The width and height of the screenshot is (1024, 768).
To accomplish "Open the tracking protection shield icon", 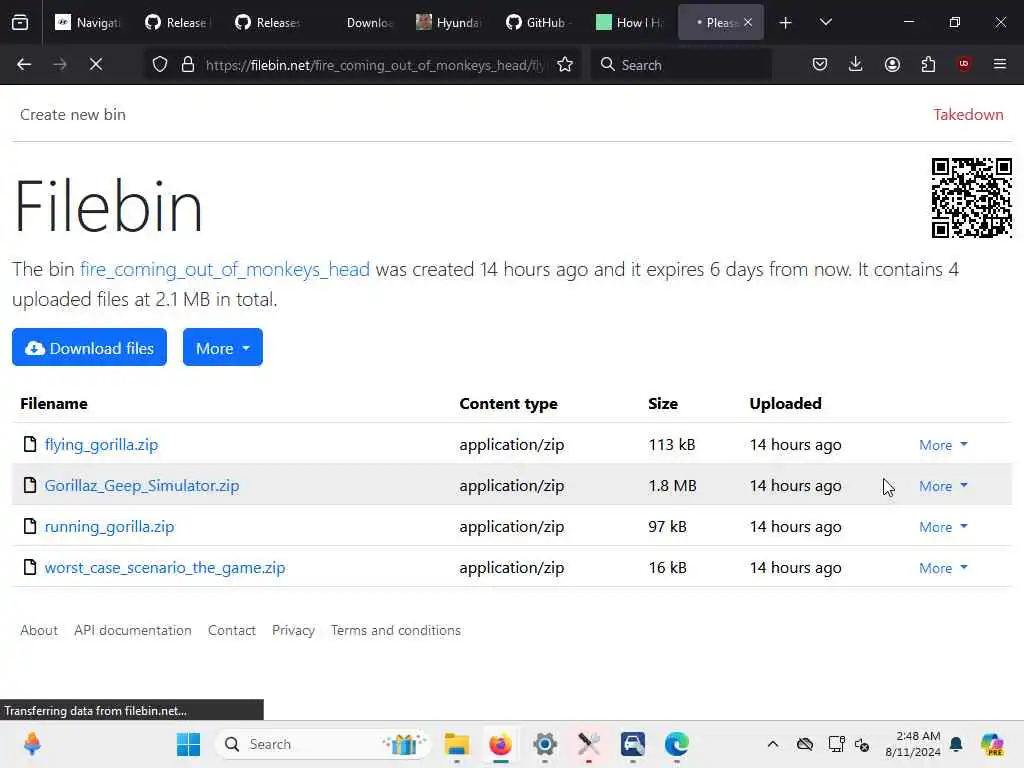I will (160, 64).
